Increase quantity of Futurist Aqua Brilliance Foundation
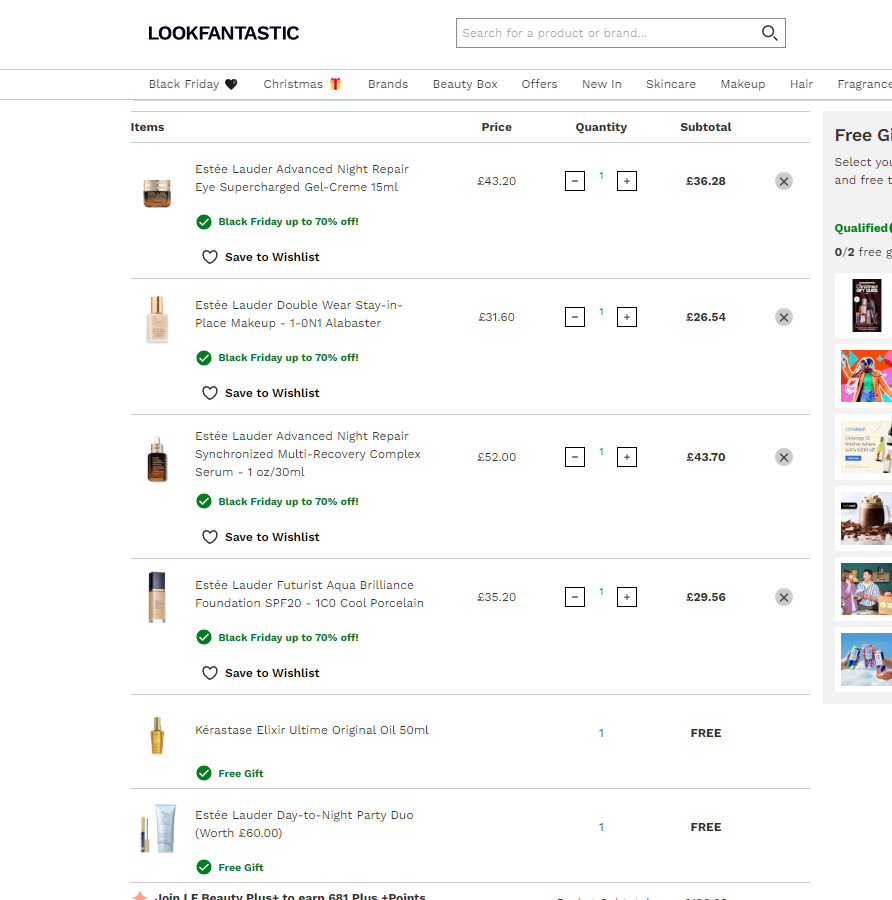Viewport: 892px width, 900px height. pyautogui.click(x=627, y=597)
